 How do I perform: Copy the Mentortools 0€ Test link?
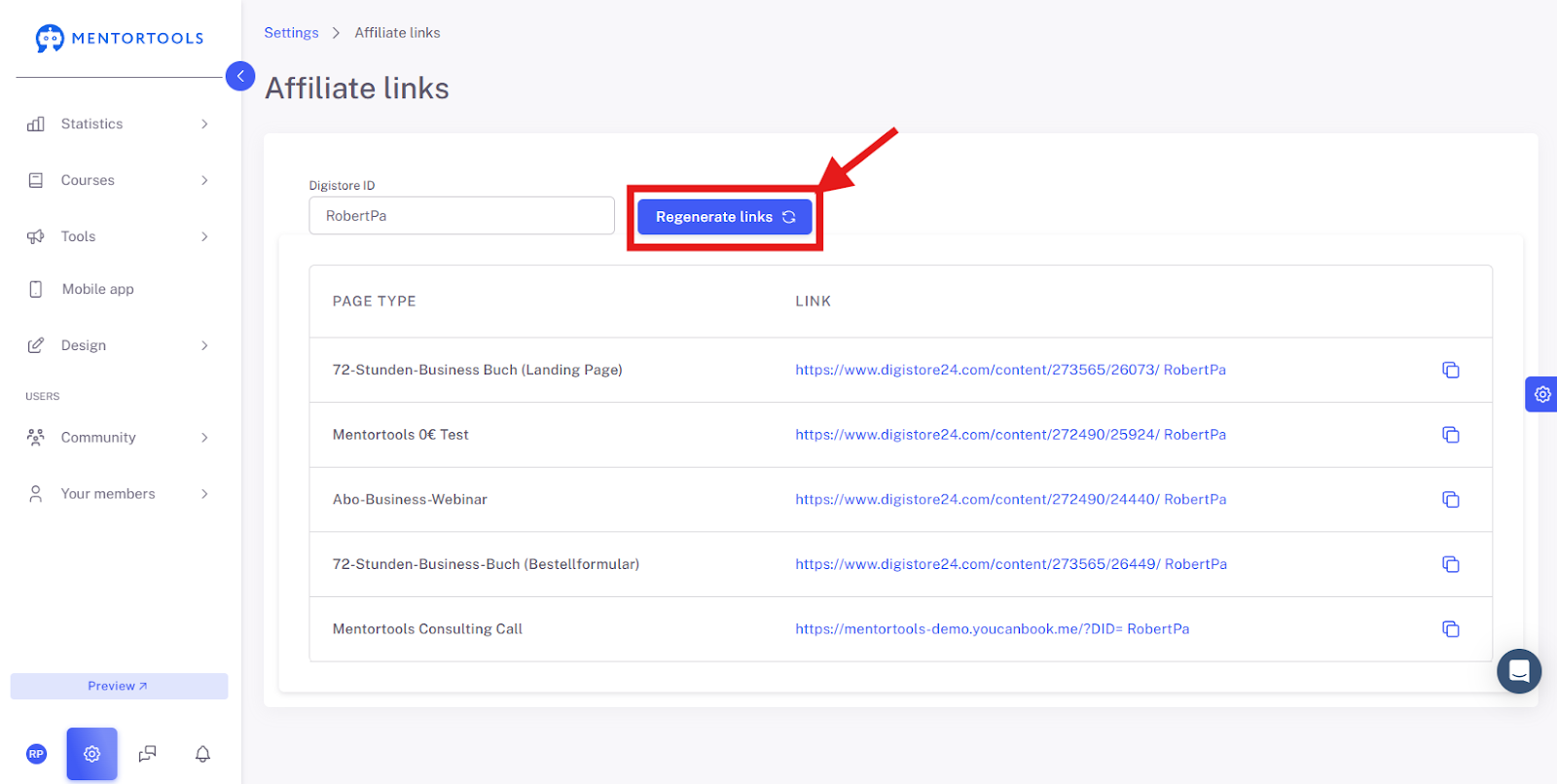pos(1451,435)
